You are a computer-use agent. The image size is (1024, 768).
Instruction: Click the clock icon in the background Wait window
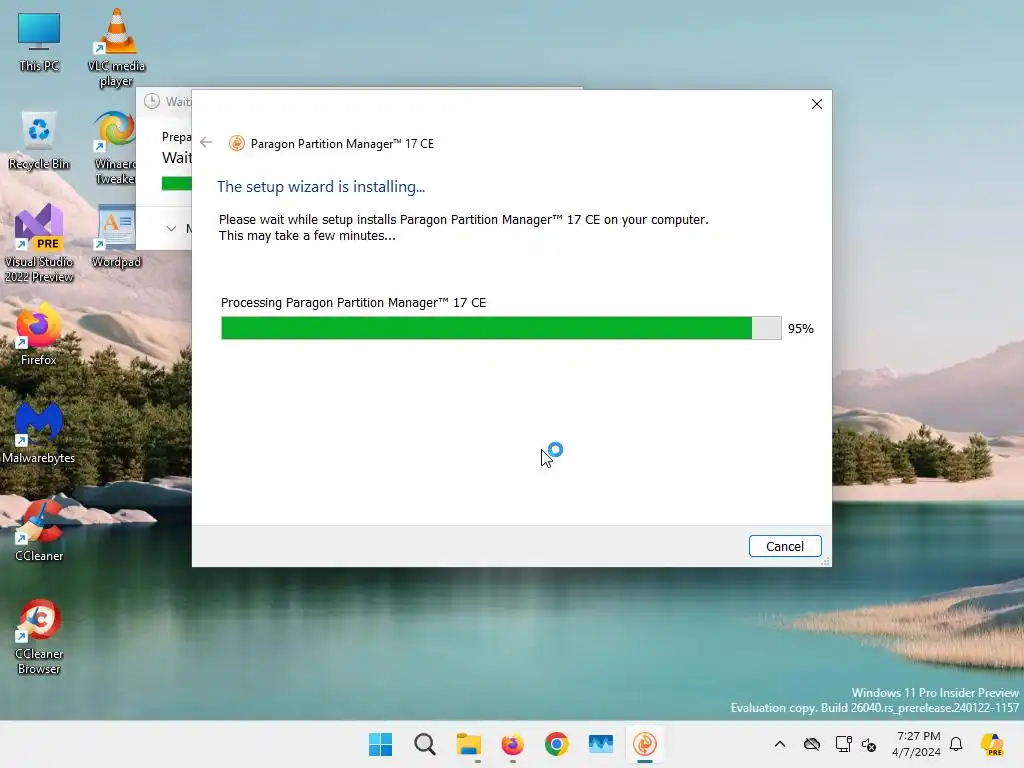coord(152,101)
